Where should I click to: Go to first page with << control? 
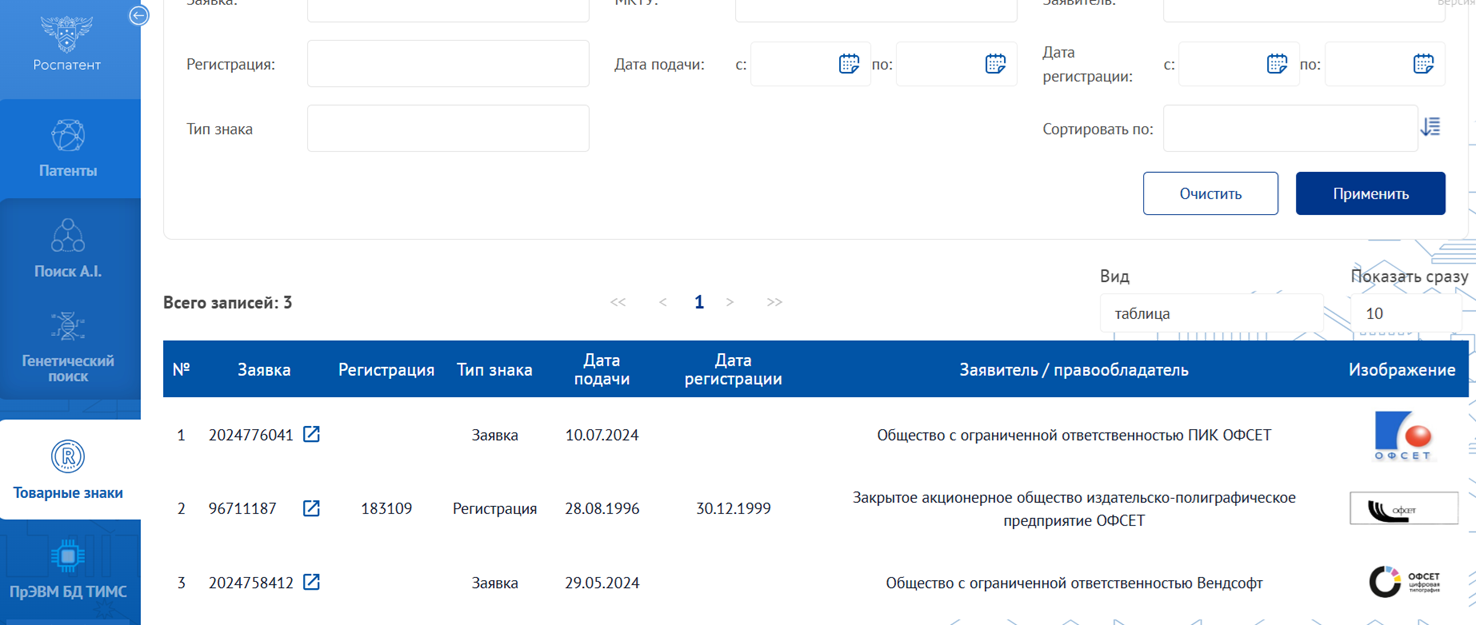[x=618, y=302]
